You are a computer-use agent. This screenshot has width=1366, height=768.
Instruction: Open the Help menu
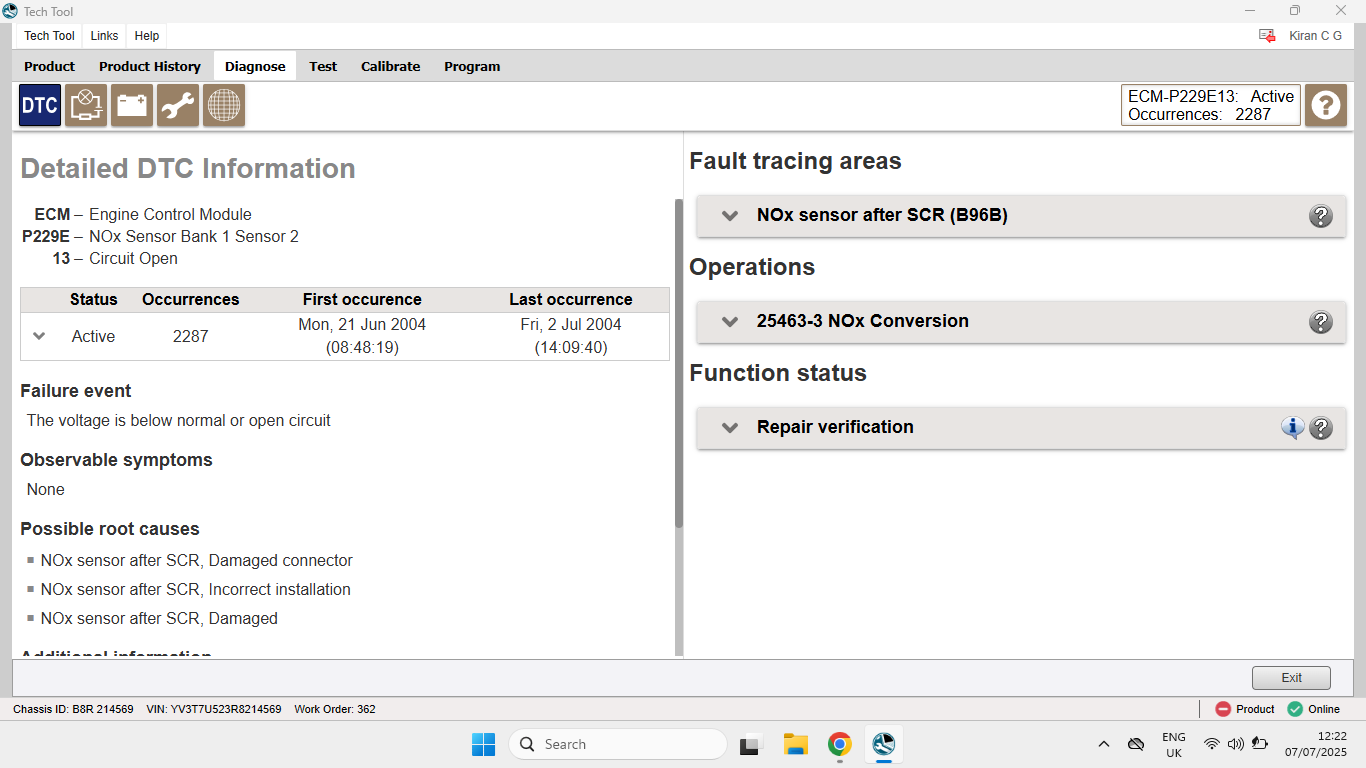point(147,35)
